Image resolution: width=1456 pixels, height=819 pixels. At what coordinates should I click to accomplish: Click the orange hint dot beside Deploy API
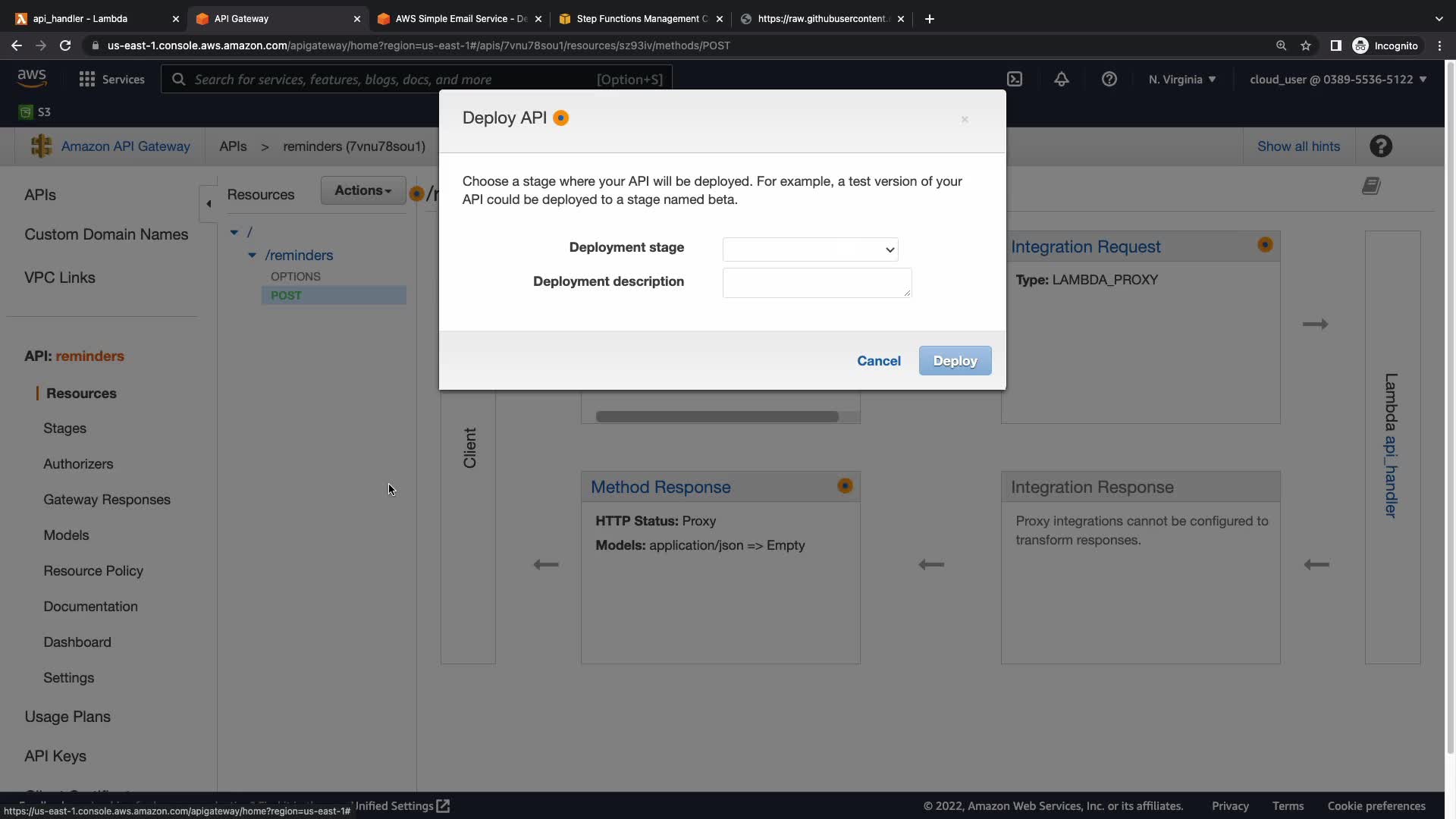pos(560,118)
